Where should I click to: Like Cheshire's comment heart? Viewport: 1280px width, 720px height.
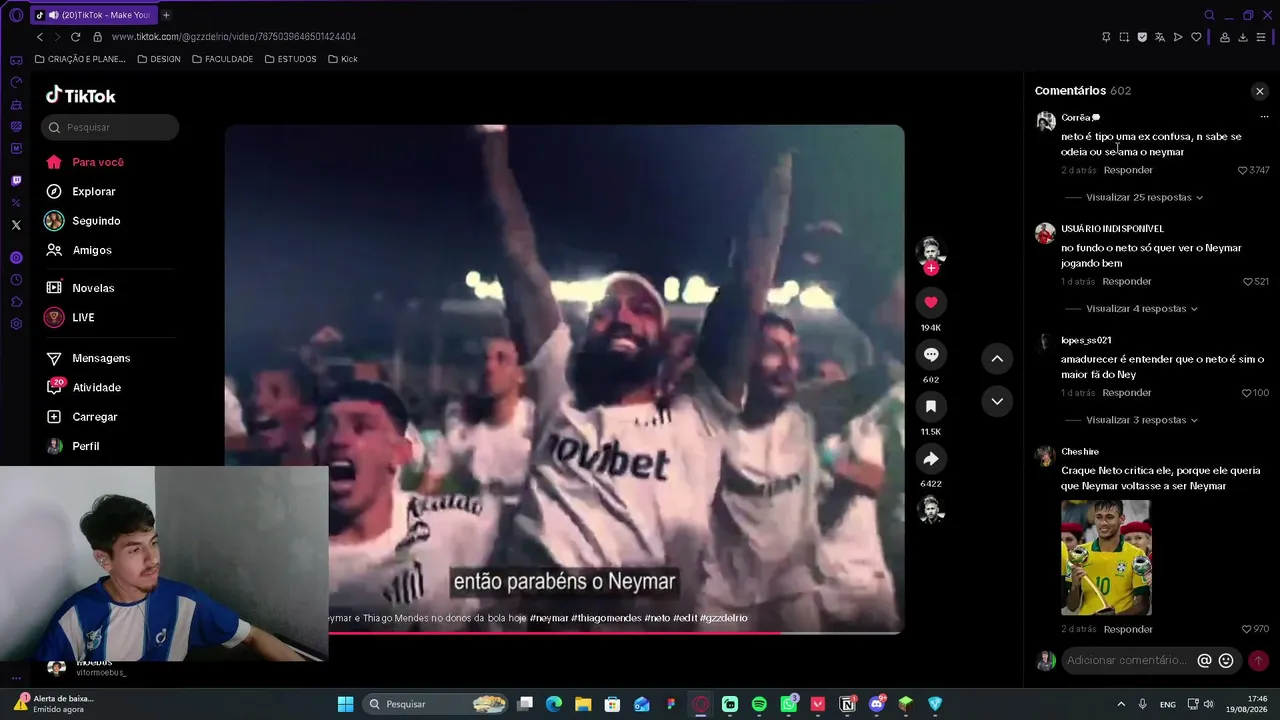pos(1246,629)
